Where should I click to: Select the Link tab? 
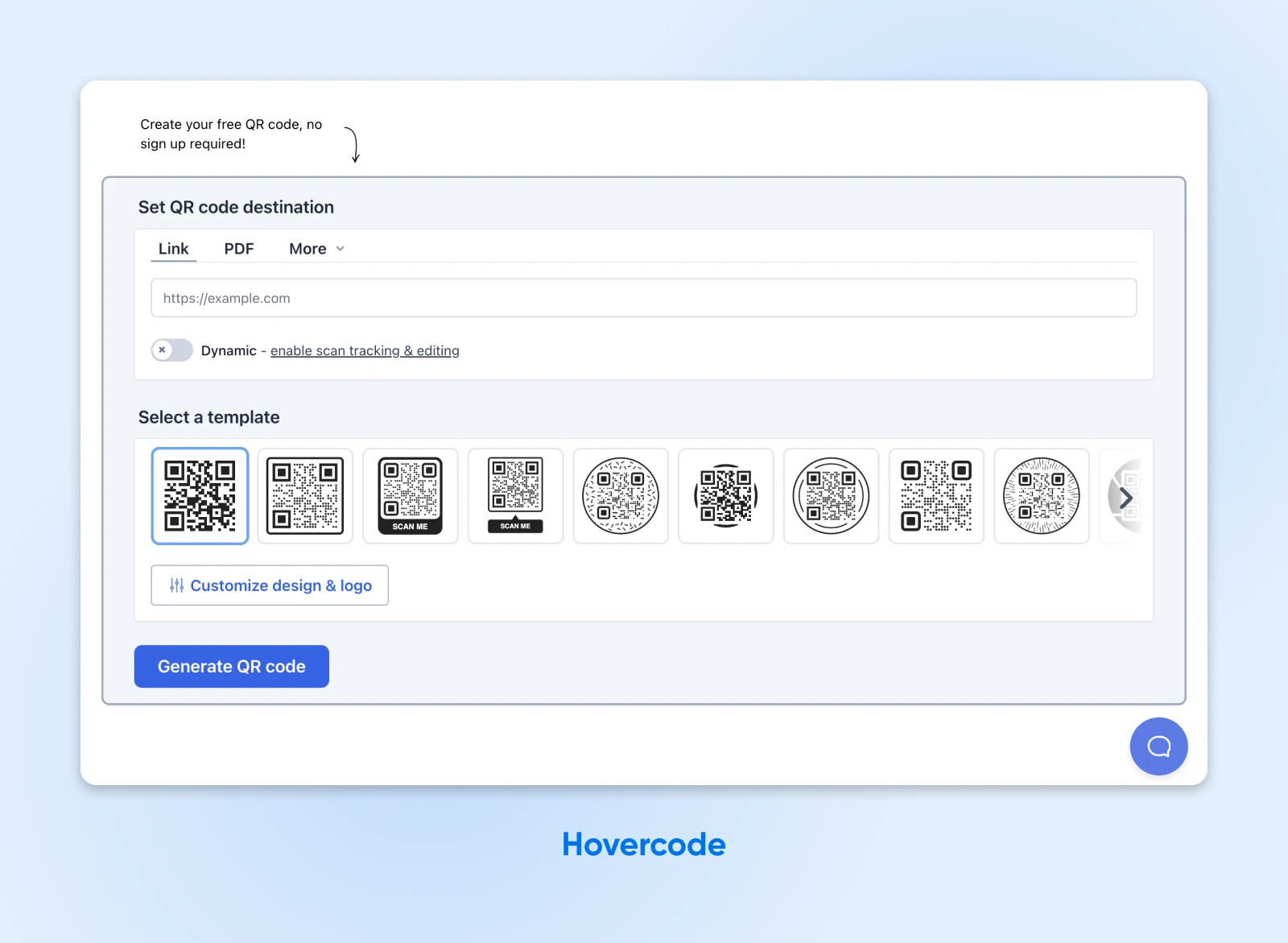tap(173, 249)
